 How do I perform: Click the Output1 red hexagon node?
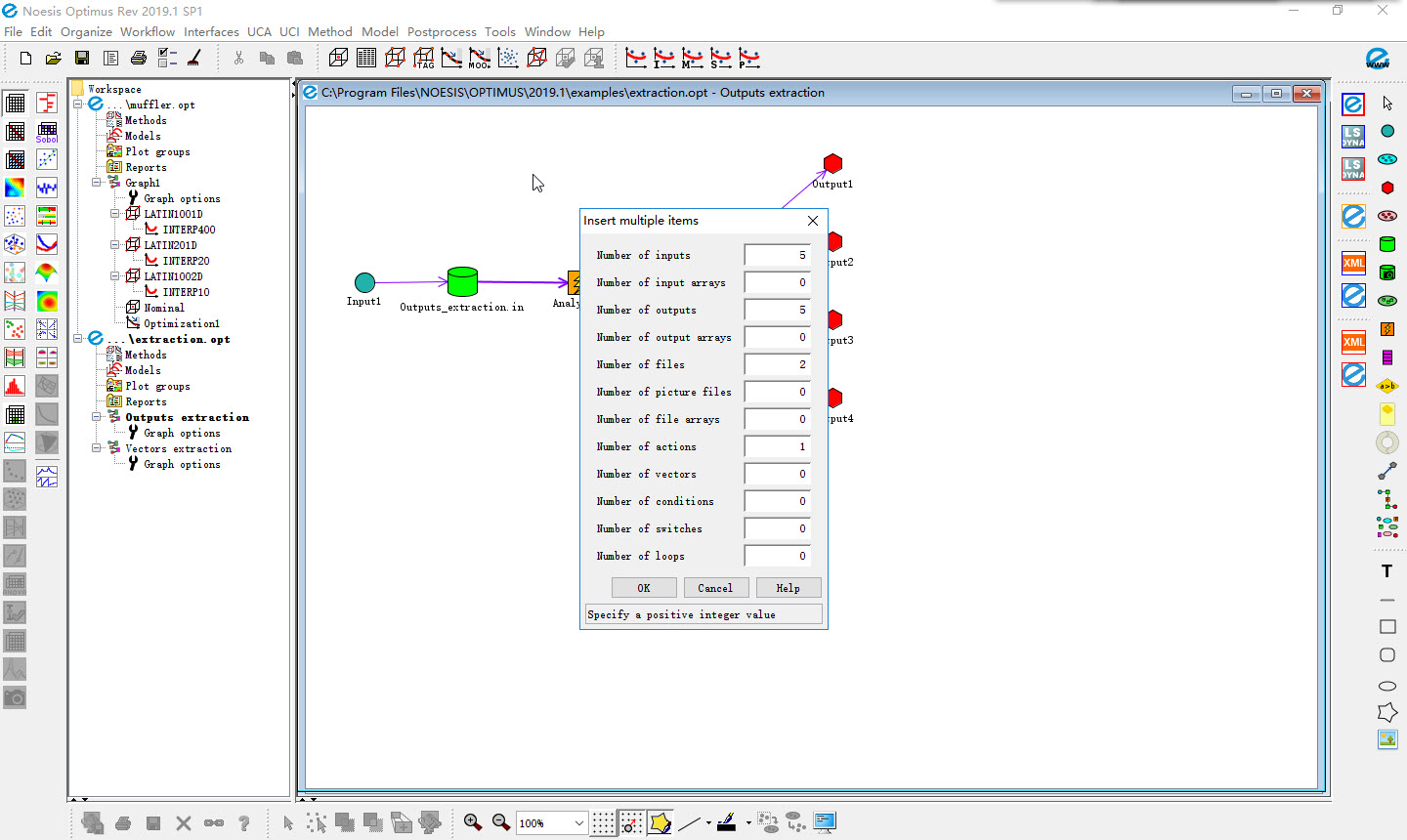[x=832, y=163]
